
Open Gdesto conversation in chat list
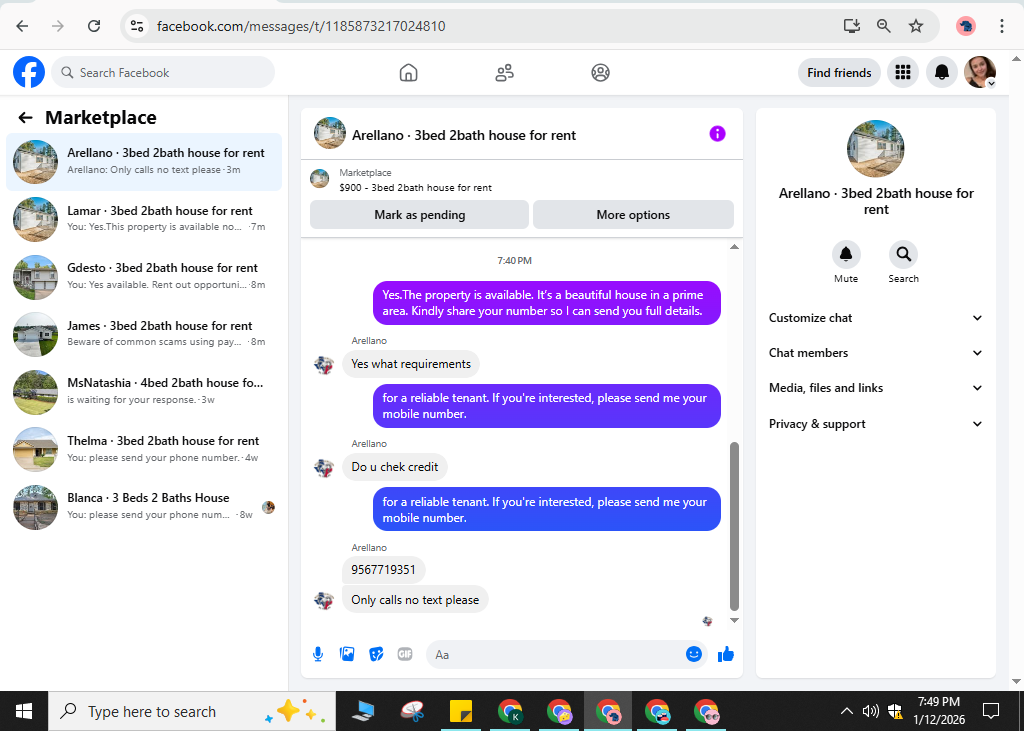point(144,276)
